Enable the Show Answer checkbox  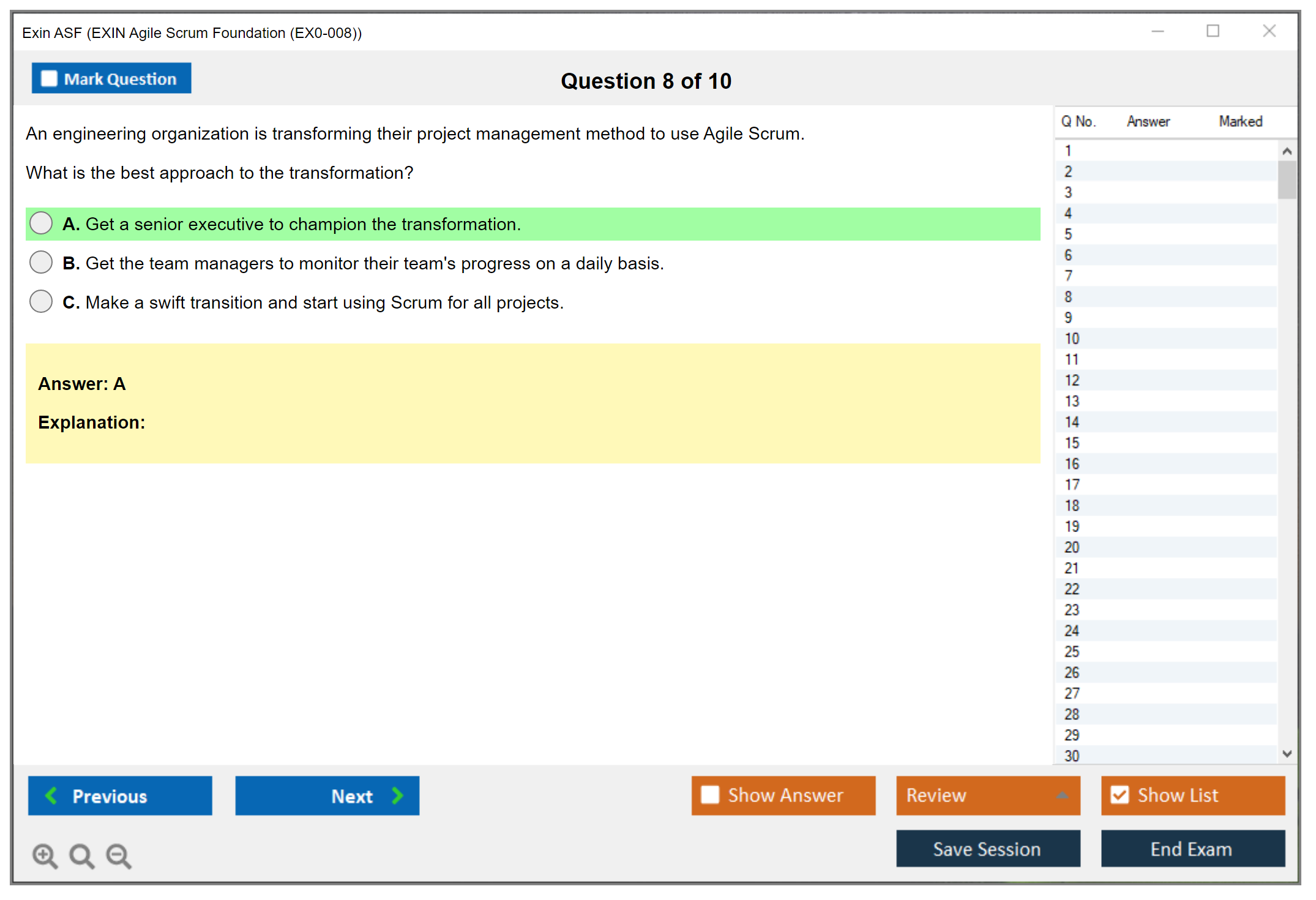pos(710,795)
